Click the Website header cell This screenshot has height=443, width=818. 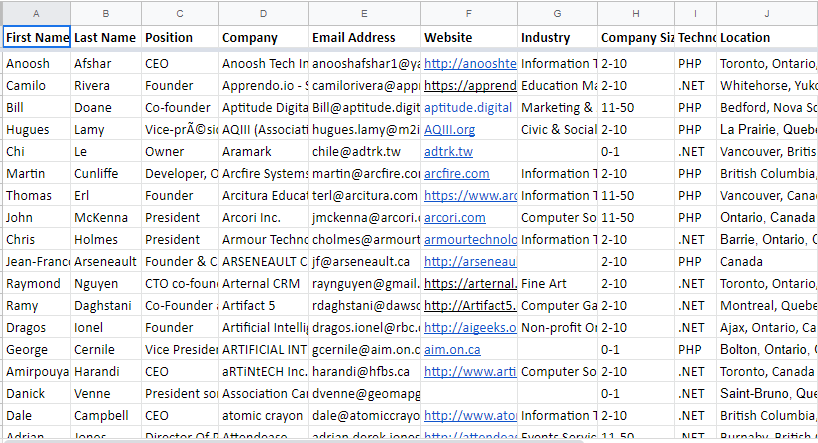(469, 38)
